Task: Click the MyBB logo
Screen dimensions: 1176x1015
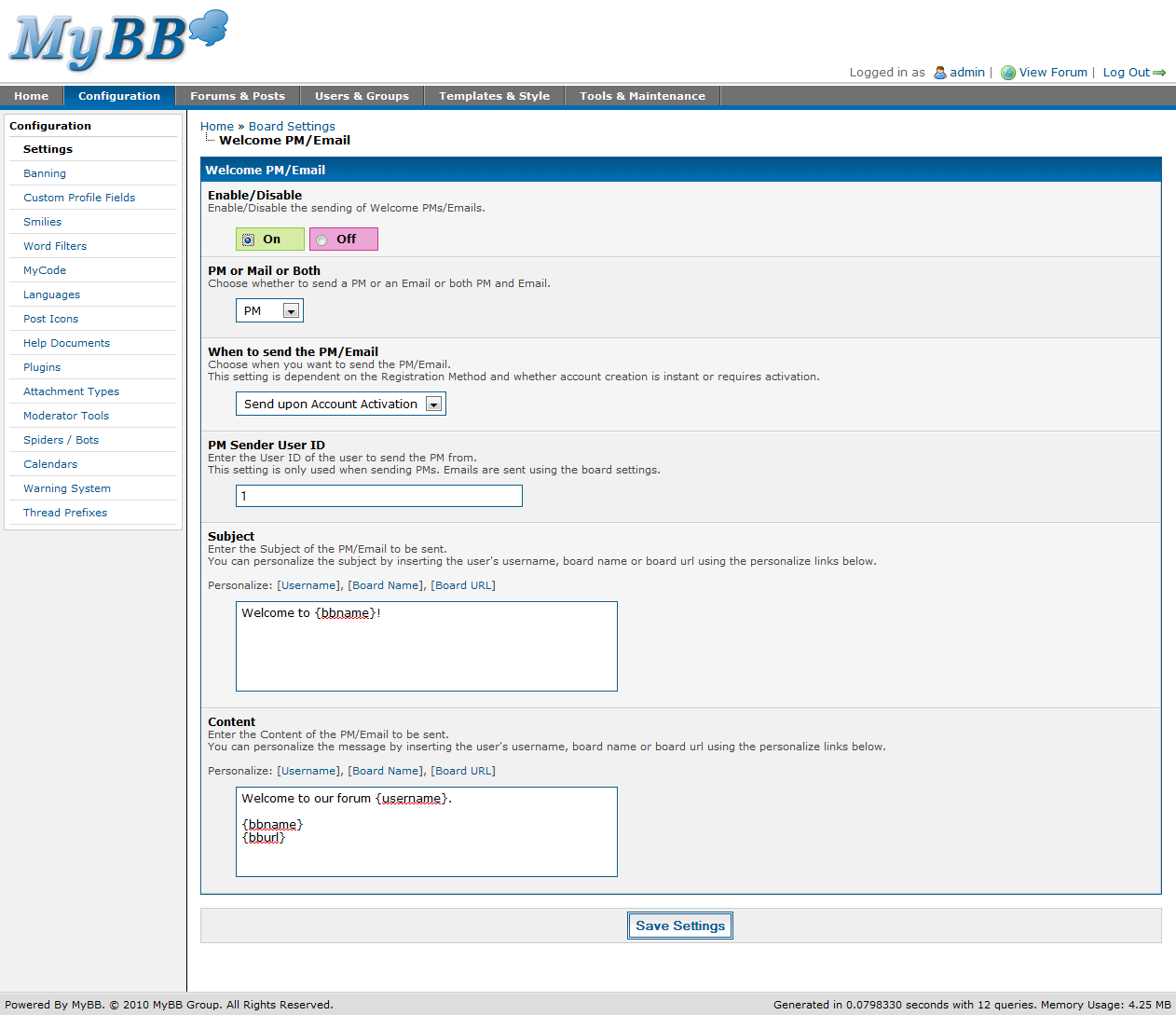Action: [x=118, y=40]
